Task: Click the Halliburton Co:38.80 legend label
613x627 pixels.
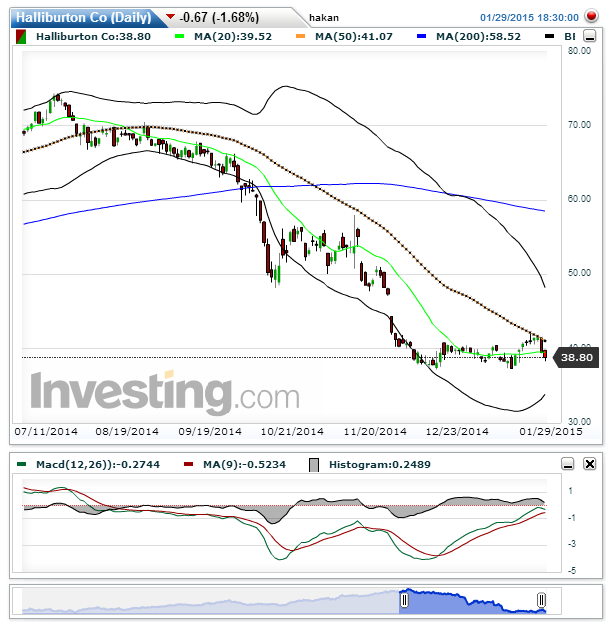Action: pyautogui.click(x=93, y=37)
